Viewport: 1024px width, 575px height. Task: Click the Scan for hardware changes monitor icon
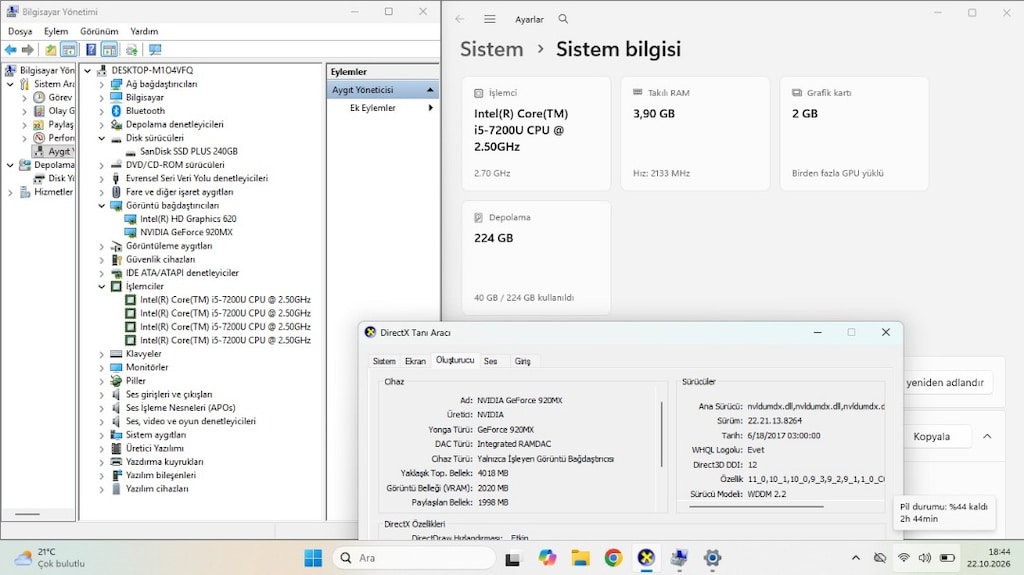click(155, 50)
